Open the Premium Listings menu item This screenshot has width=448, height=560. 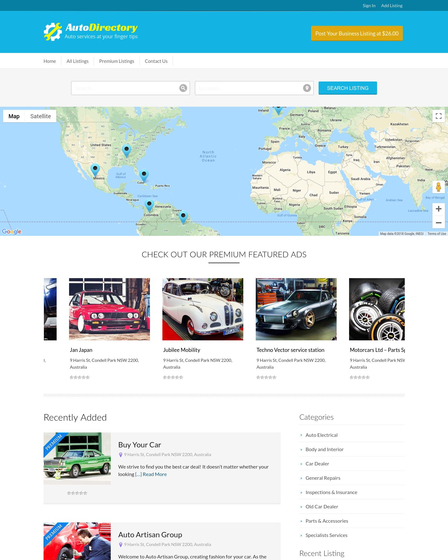click(x=116, y=61)
